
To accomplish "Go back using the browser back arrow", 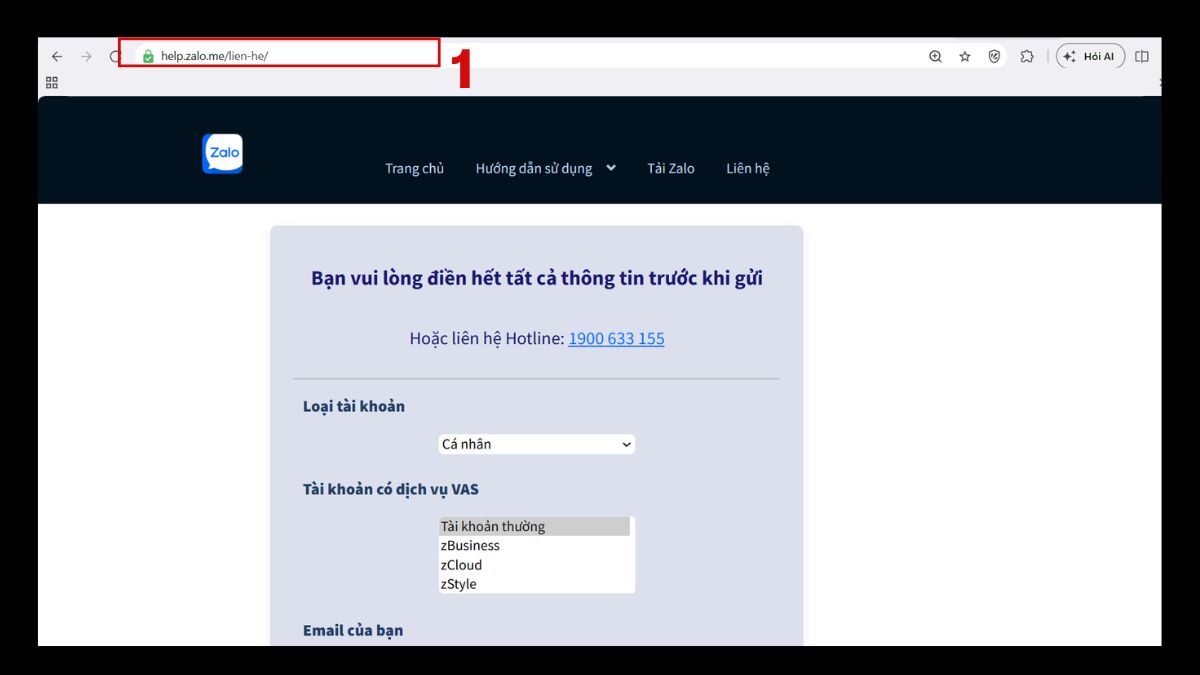I will 57,57.
